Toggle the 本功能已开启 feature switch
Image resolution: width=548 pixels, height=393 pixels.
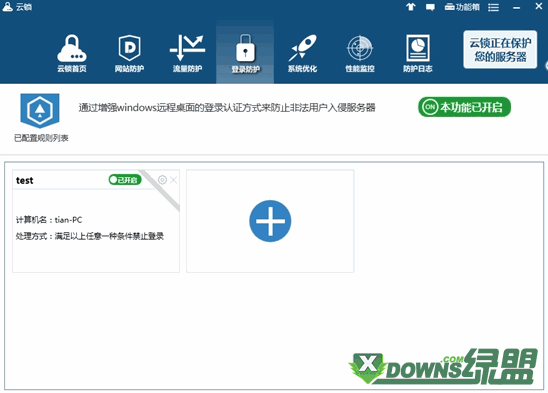tap(464, 107)
